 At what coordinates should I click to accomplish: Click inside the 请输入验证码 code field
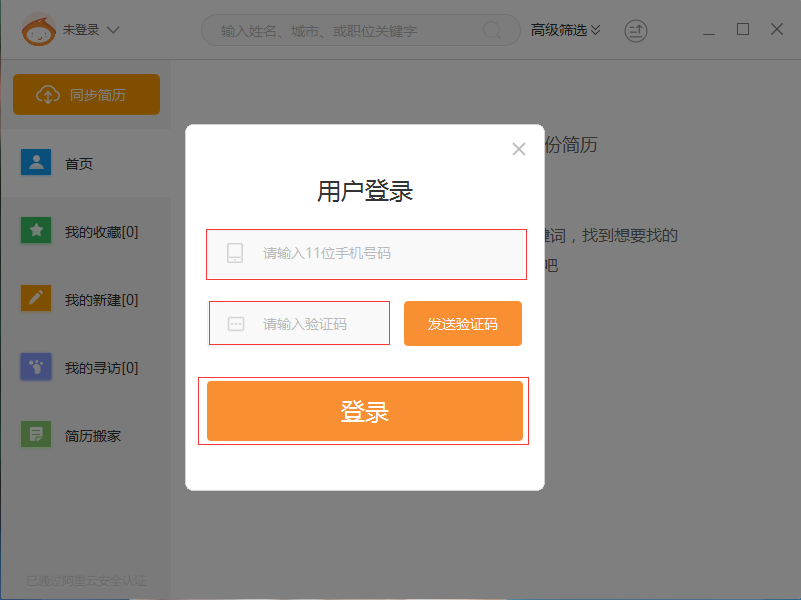tap(300, 322)
